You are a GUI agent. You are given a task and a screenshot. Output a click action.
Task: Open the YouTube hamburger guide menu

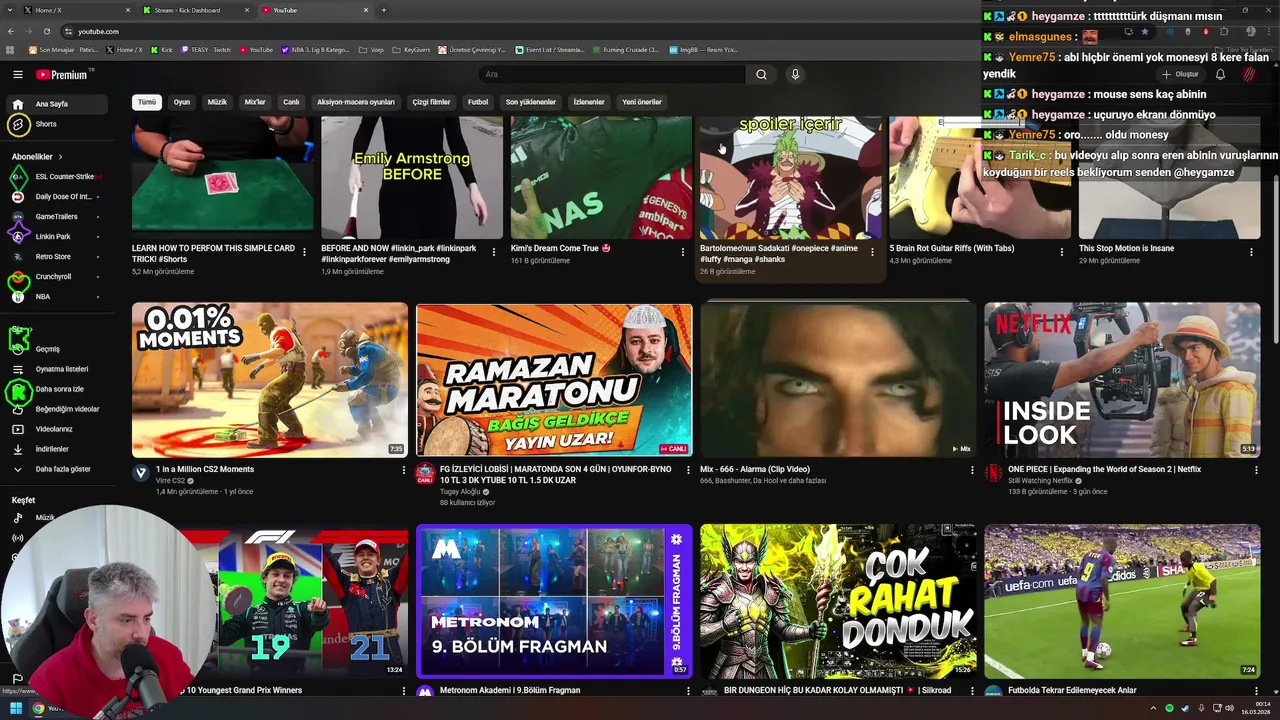(x=17, y=74)
